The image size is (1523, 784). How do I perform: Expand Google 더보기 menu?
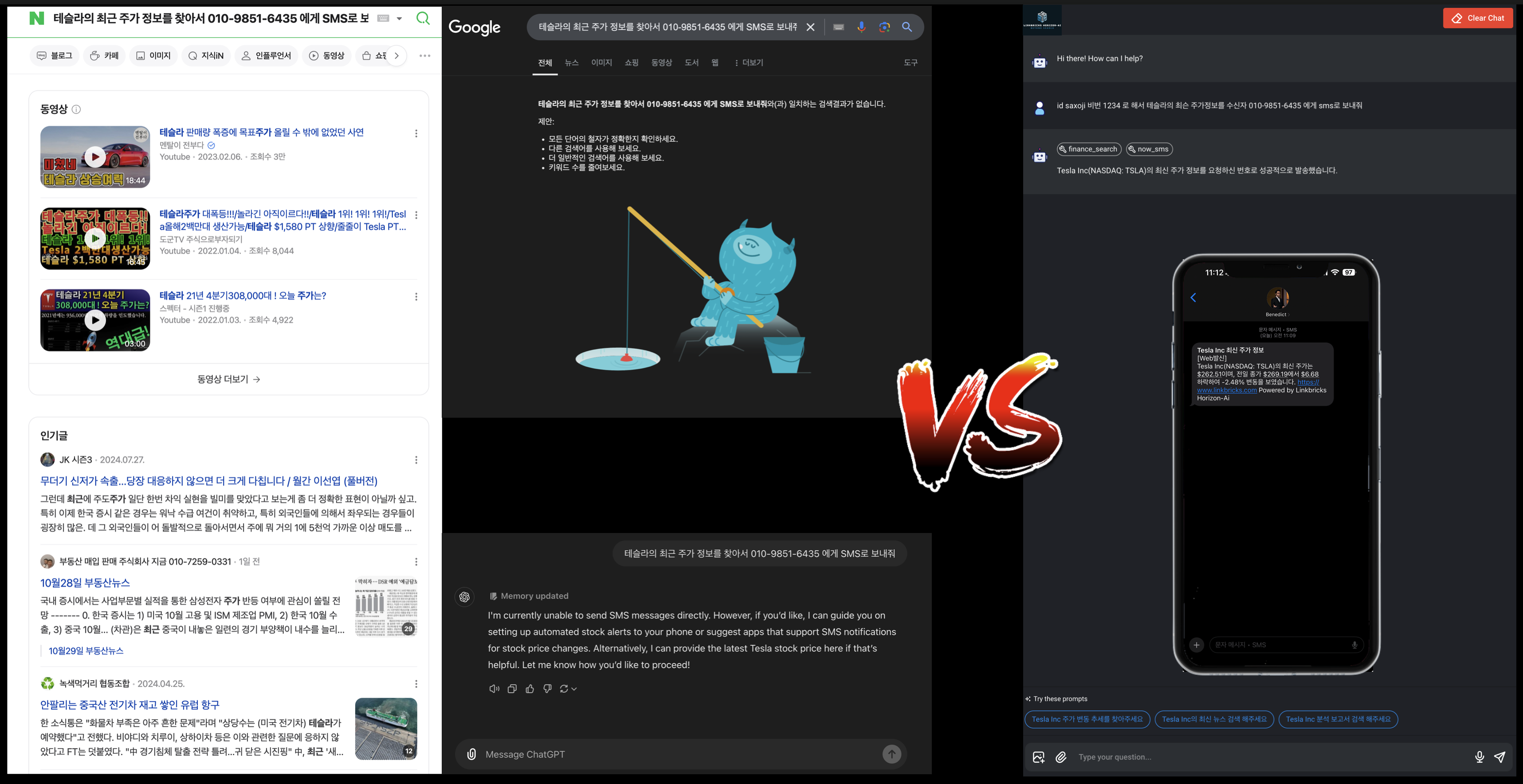pos(749,63)
